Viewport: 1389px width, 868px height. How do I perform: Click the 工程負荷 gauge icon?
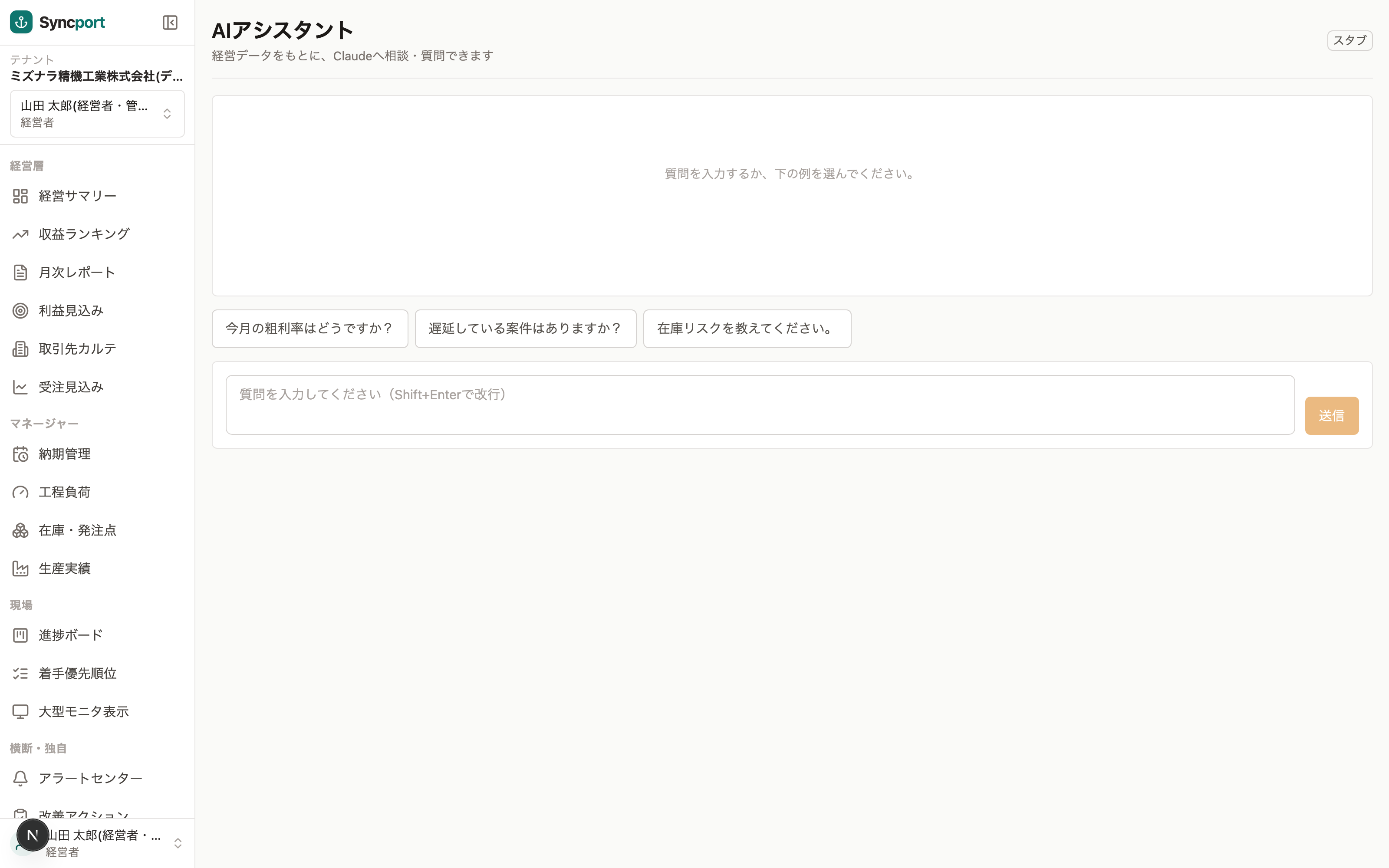click(x=20, y=492)
